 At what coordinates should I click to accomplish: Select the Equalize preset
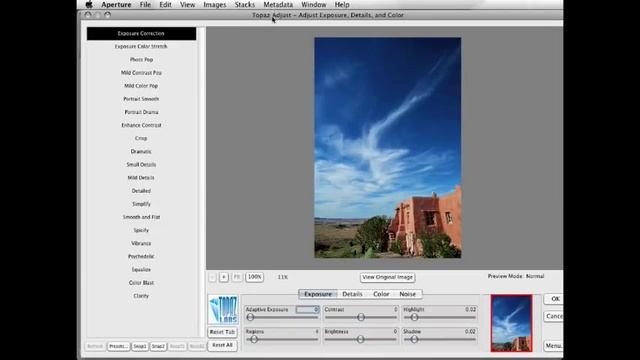[141, 269]
